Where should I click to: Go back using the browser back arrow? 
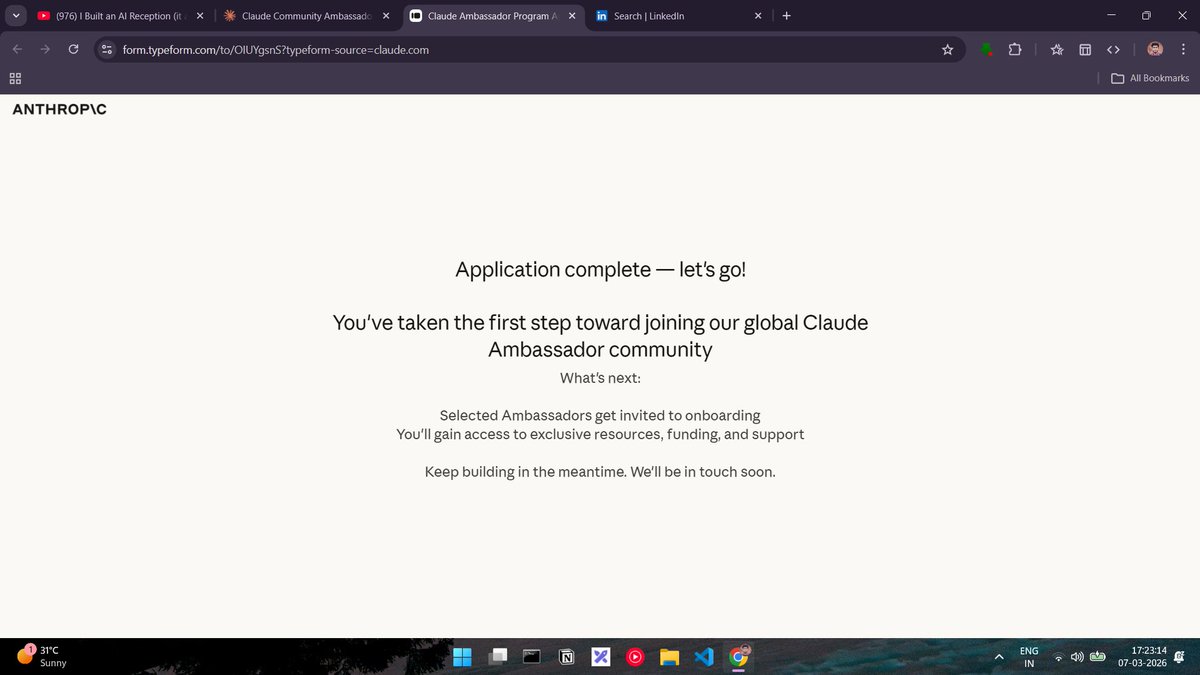(x=17, y=49)
